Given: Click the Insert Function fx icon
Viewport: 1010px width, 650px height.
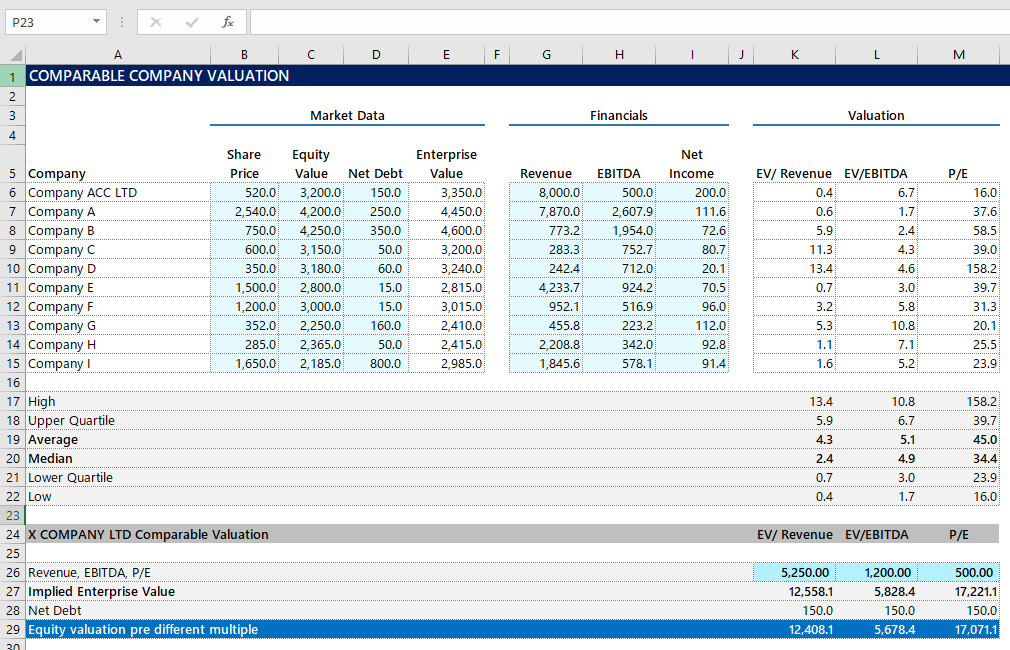Looking at the screenshot, I should 227,22.
